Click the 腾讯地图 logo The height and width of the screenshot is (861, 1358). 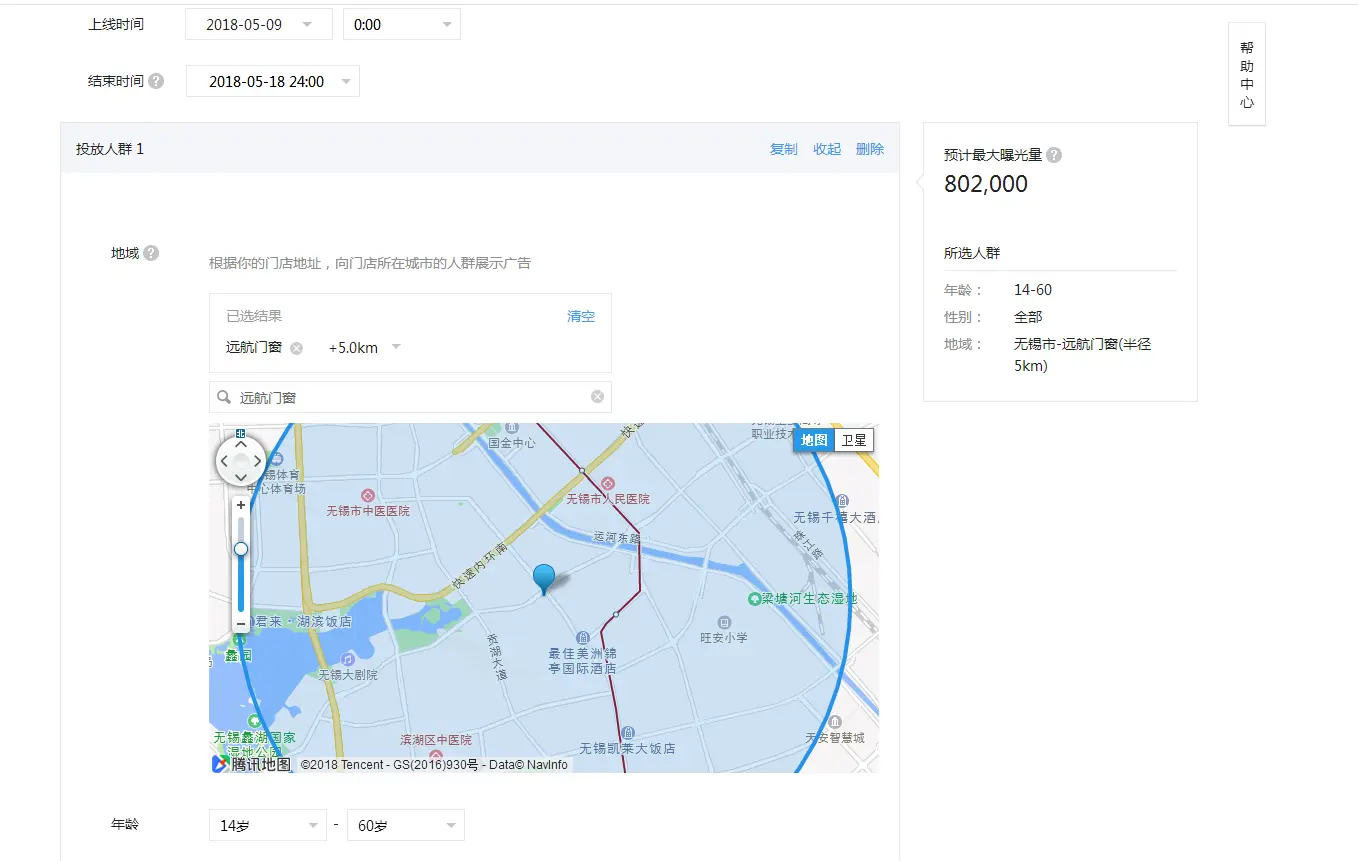[x=251, y=764]
